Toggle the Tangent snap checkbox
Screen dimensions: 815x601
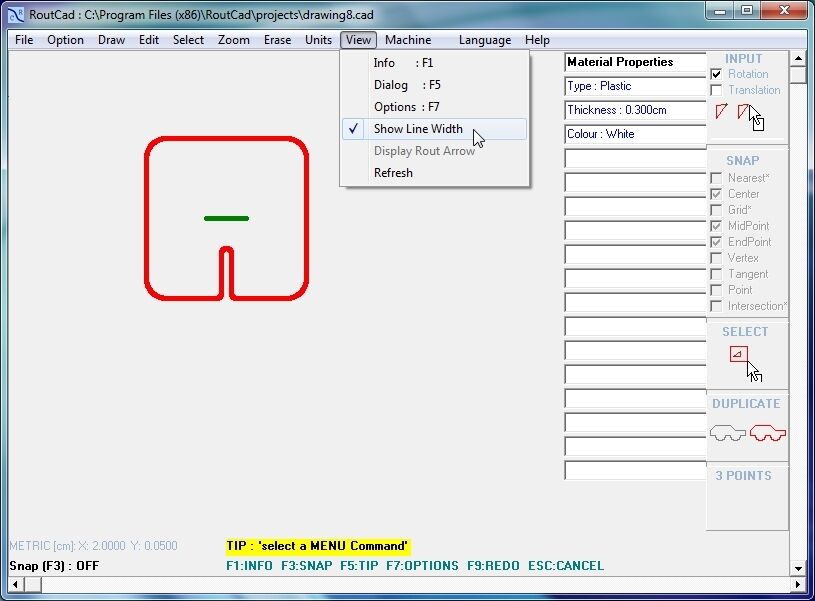tap(716, 274)
